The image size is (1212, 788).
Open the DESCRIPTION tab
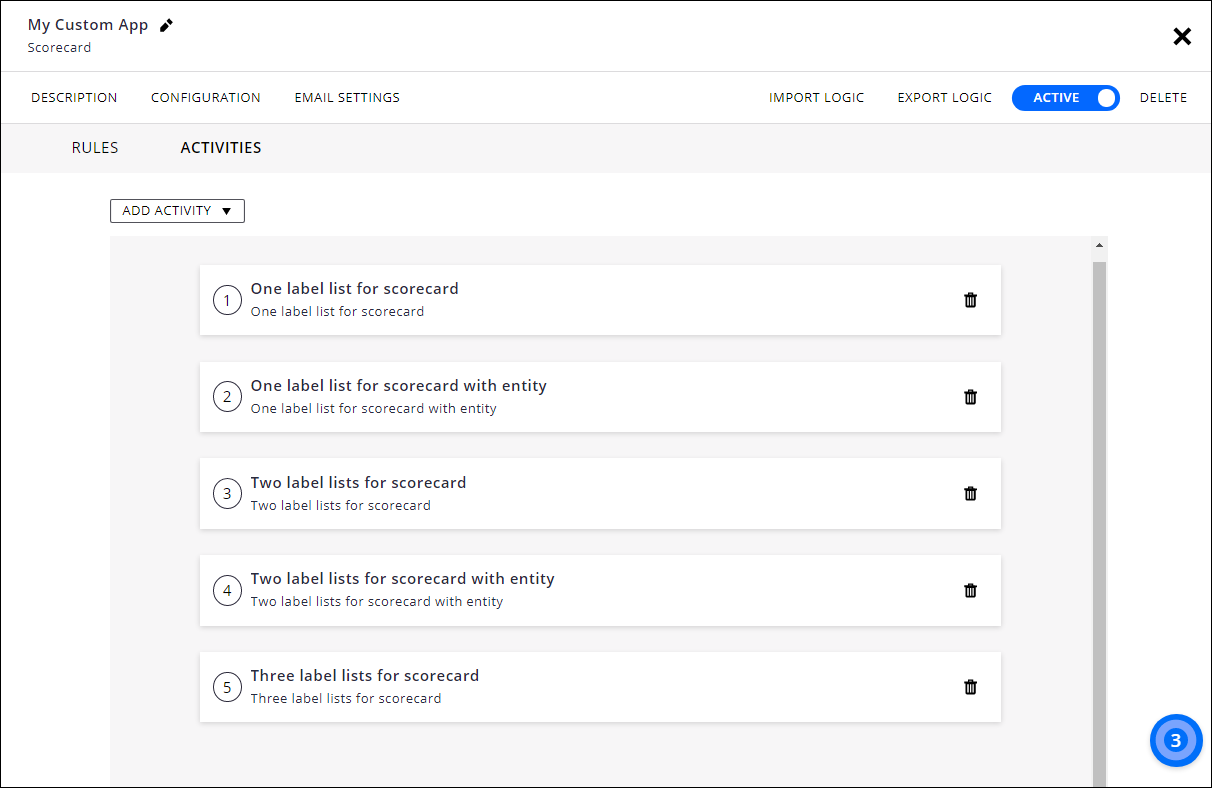pos(74,98)
